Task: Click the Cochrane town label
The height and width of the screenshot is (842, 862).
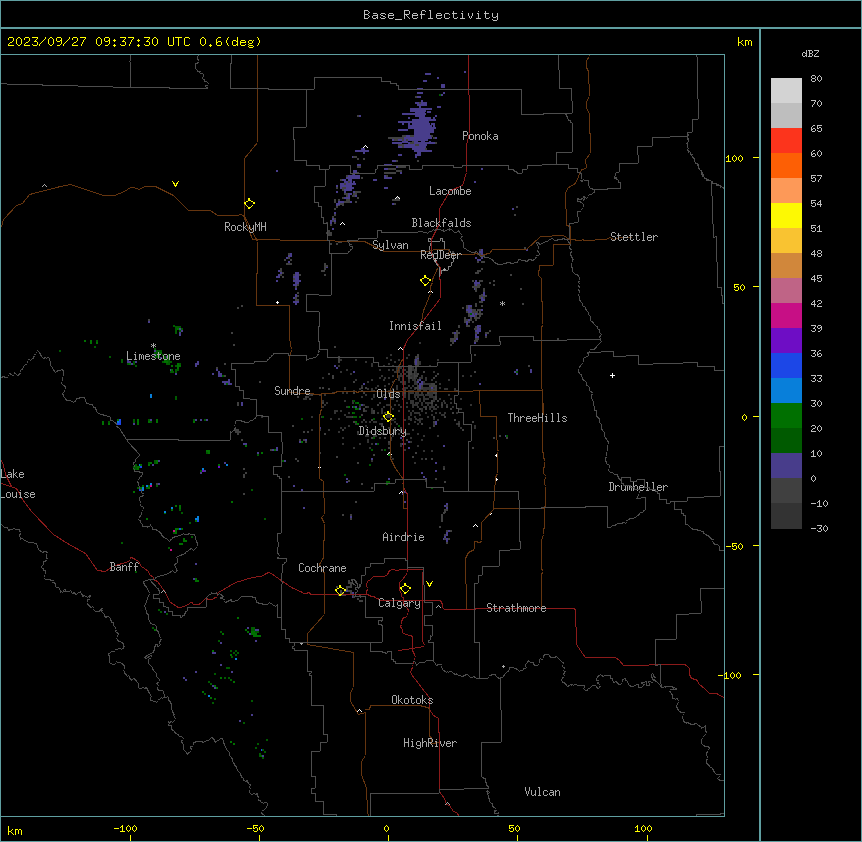Action: (x=322, y=568)
